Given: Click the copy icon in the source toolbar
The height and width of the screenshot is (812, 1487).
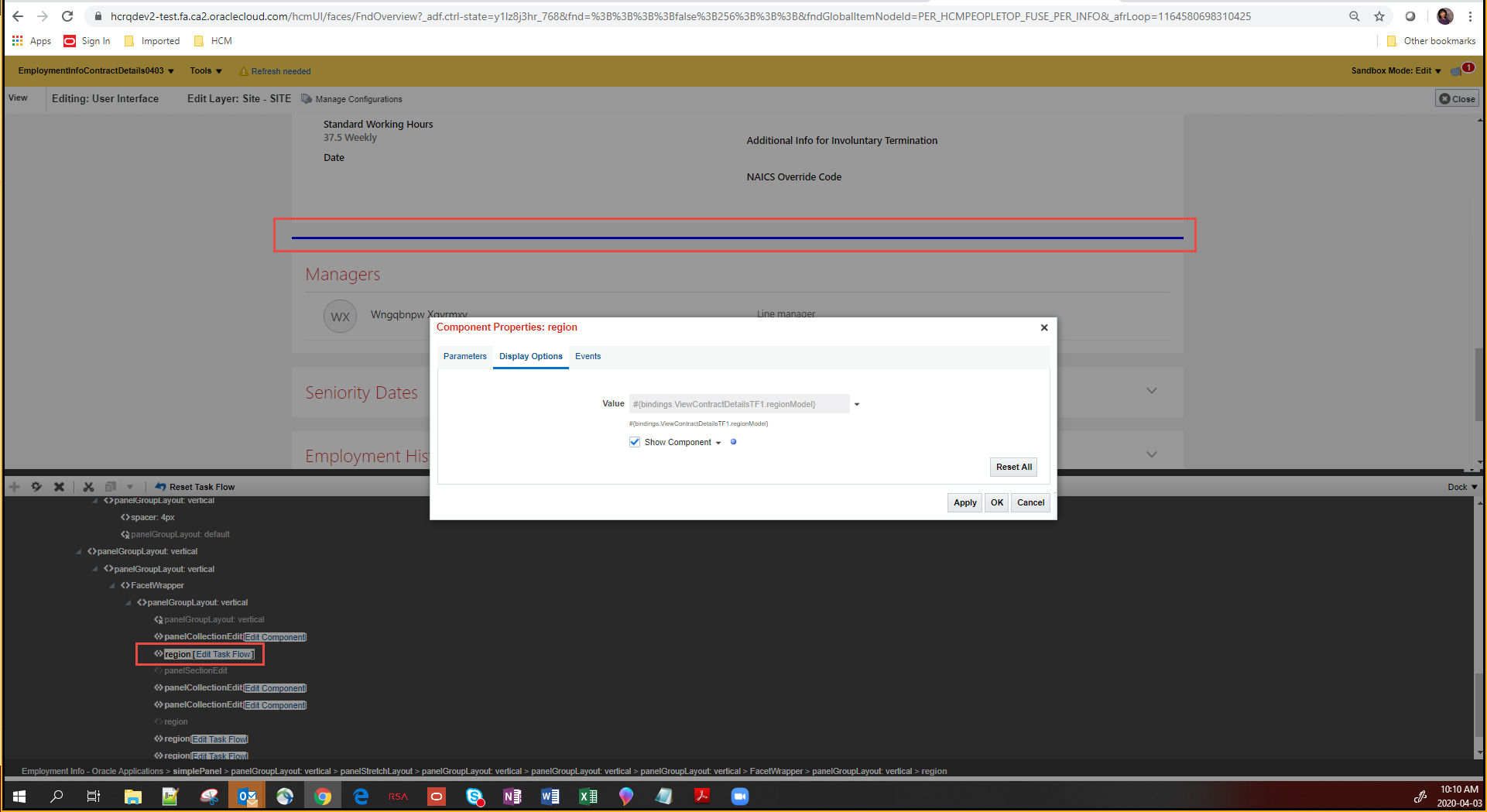Looking at the screenshot, I should click(x=111, y=487).
